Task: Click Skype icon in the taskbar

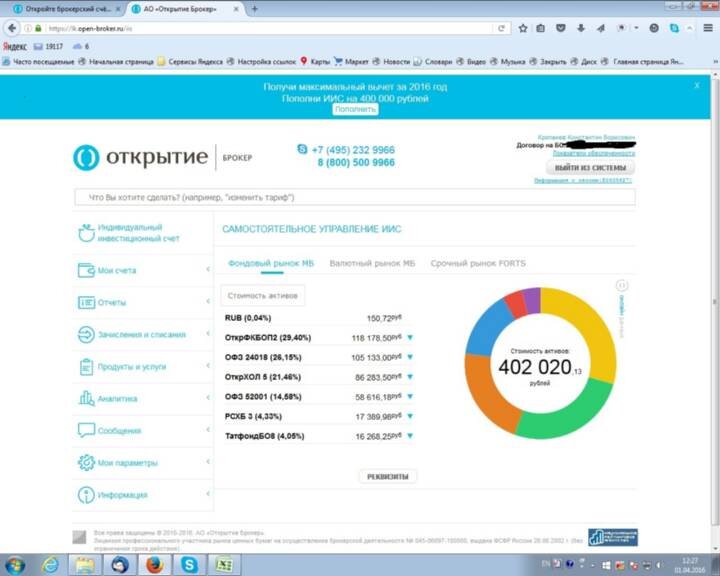Action: [x=189, y=565]
